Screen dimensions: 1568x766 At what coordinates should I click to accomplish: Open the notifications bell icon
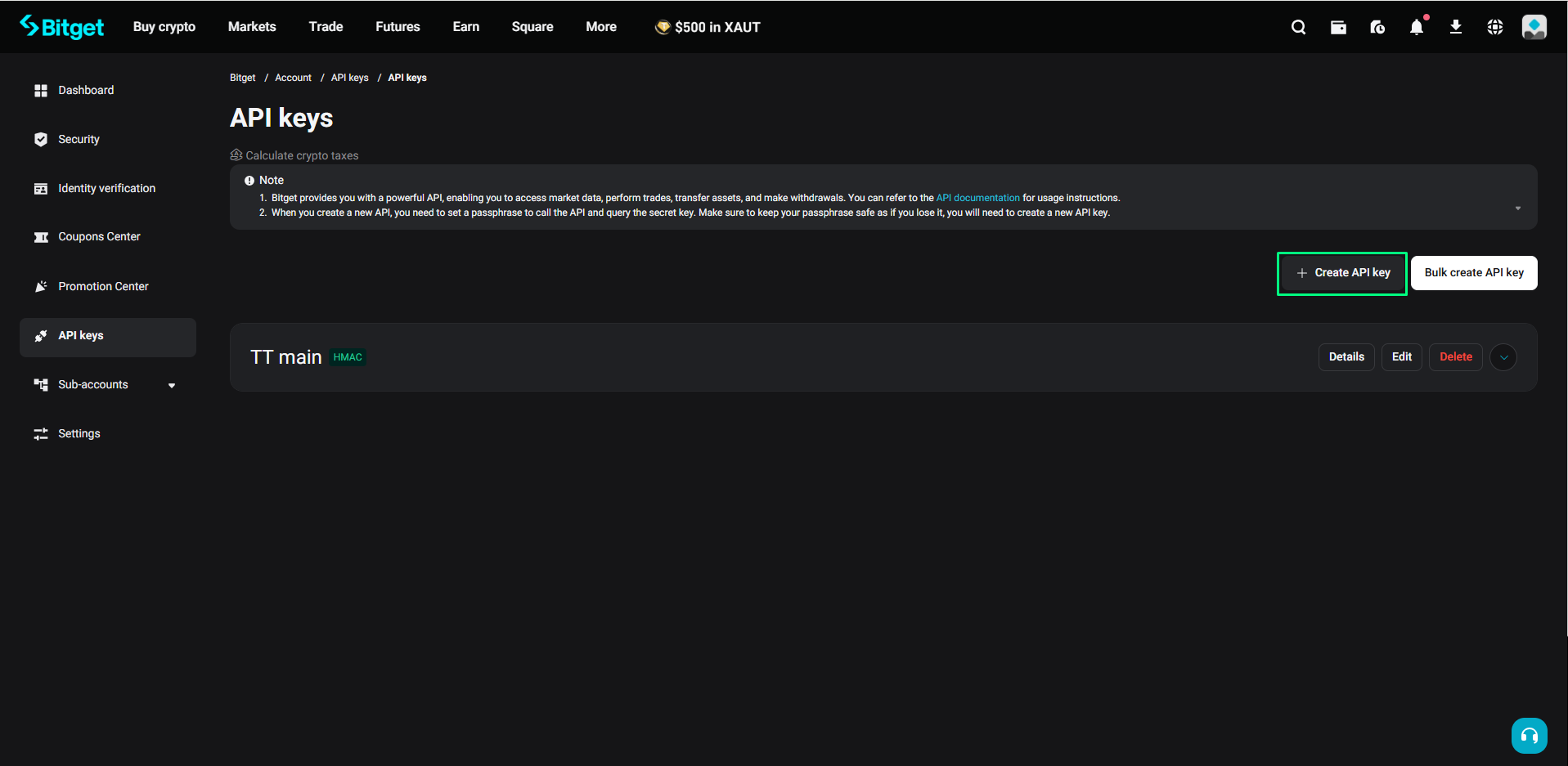(1417, 27)
